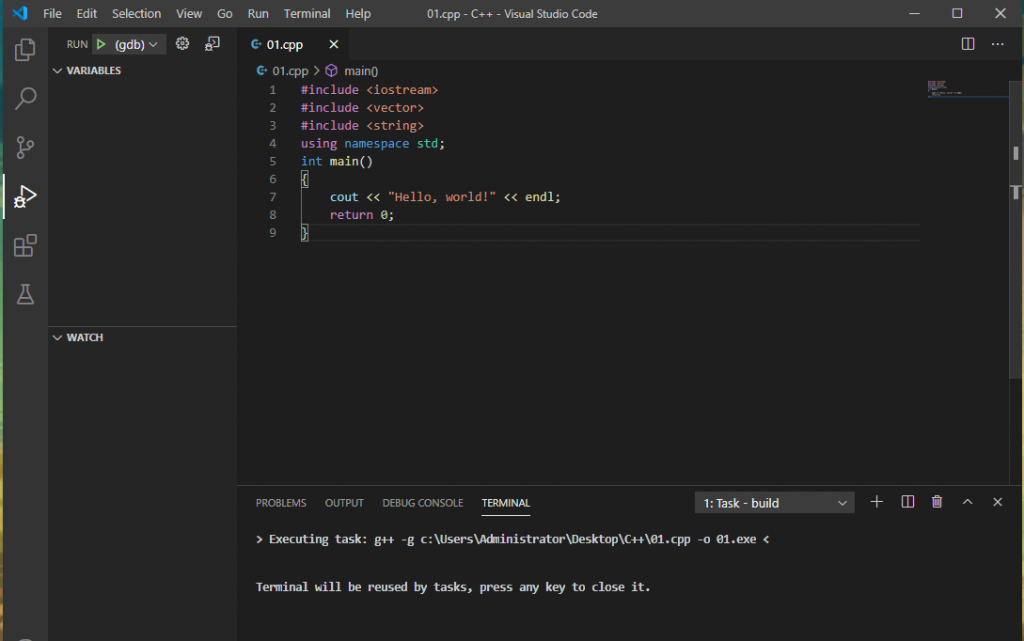
Task: Open the Go menu
Action: tap(225, 14)
